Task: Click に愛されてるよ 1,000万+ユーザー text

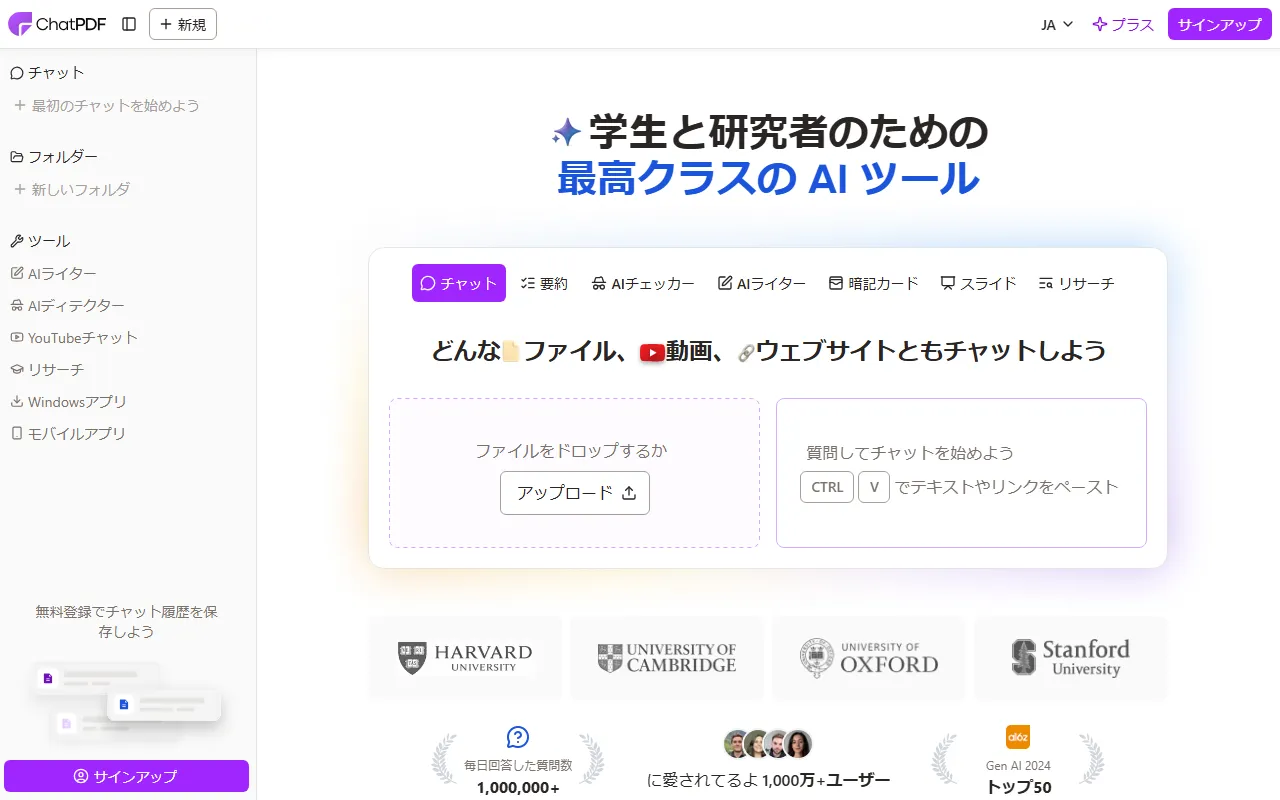Action: [x=768, y=779]
